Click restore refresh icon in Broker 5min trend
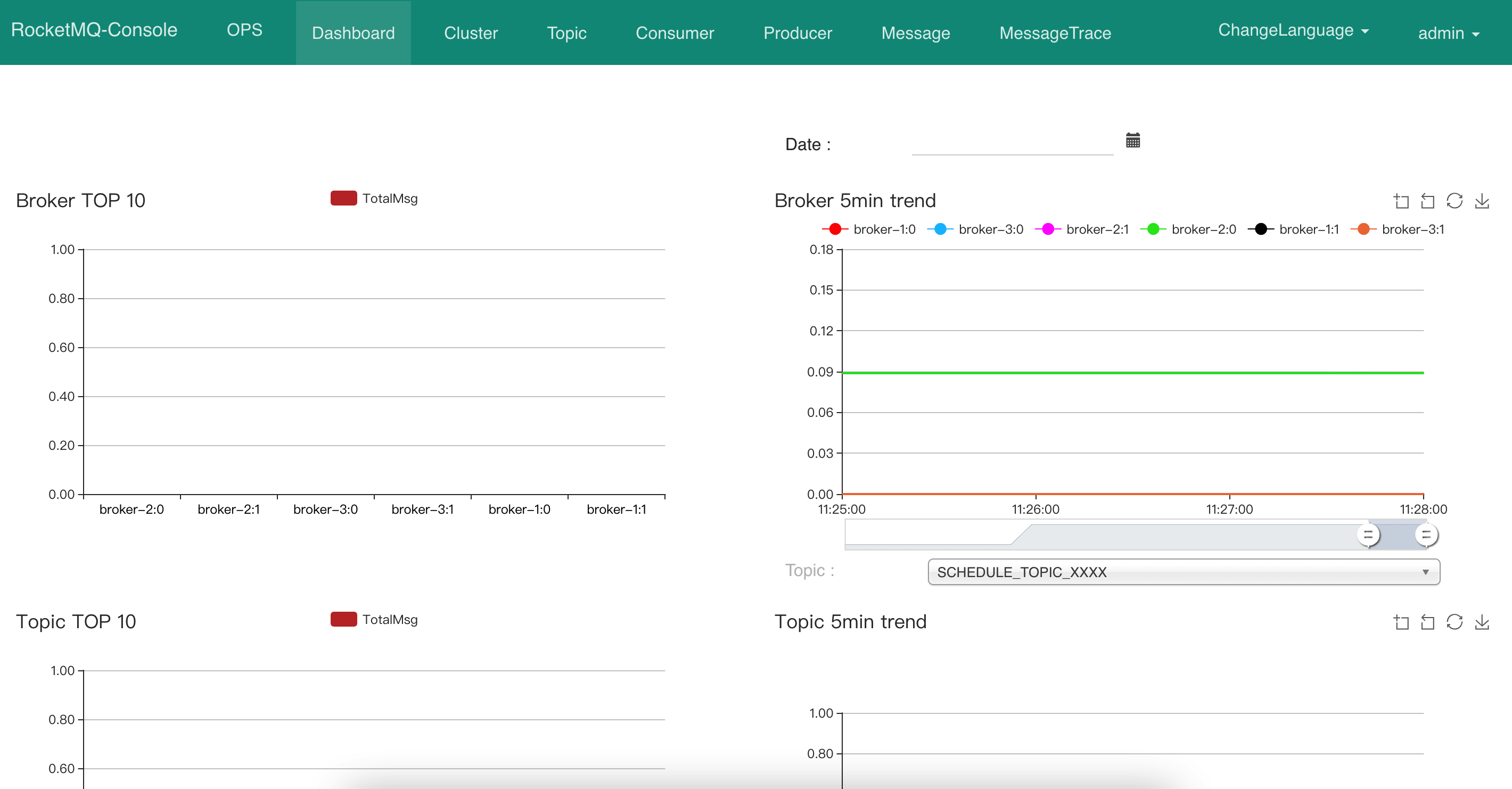 coord(1455,201)
